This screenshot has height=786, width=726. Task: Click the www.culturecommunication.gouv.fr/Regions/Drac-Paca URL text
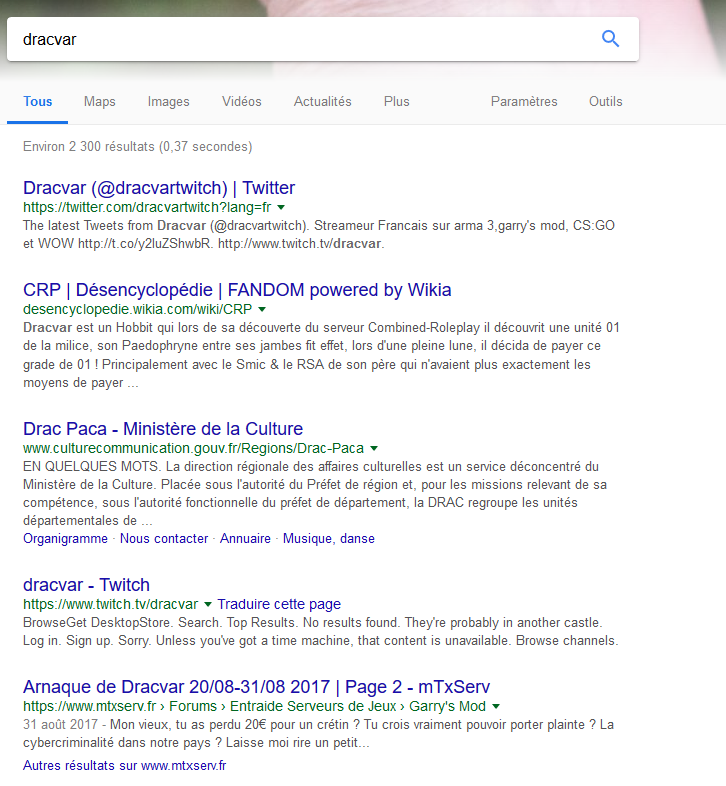tap(194, 448)
